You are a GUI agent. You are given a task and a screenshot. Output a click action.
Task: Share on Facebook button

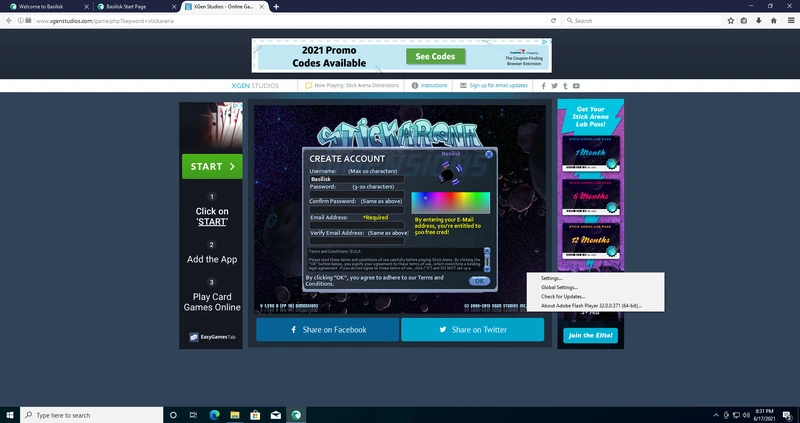pyautogui.click(x=328, y=330)
